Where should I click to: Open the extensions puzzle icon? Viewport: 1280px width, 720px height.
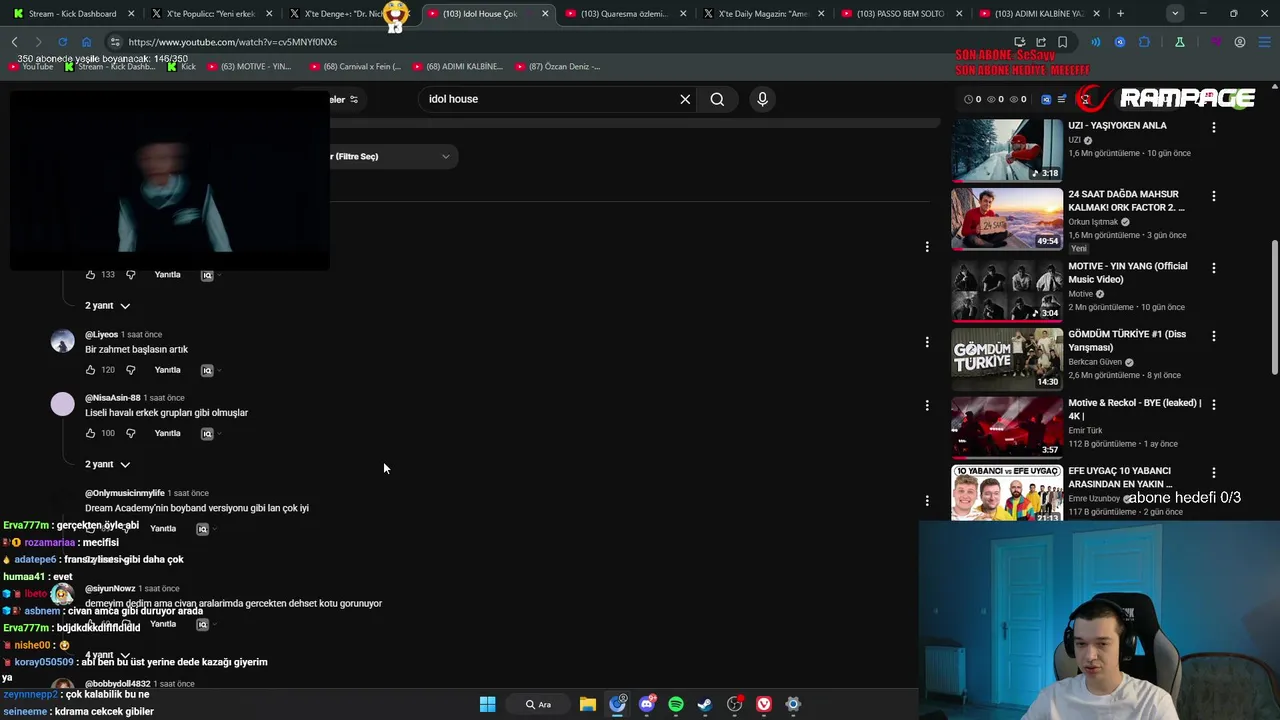(1144, 42)
